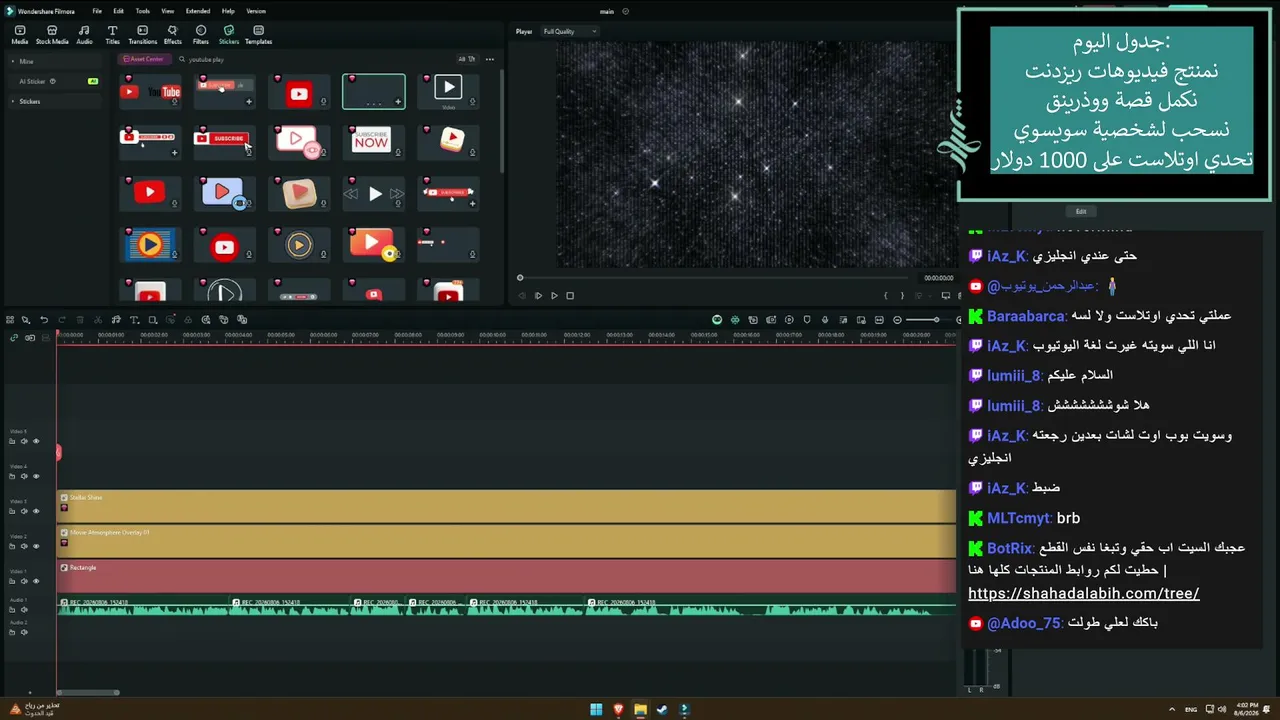Open the Media panel
Image resolution: width=1280 pixels, height=720 pixels.
19,35
